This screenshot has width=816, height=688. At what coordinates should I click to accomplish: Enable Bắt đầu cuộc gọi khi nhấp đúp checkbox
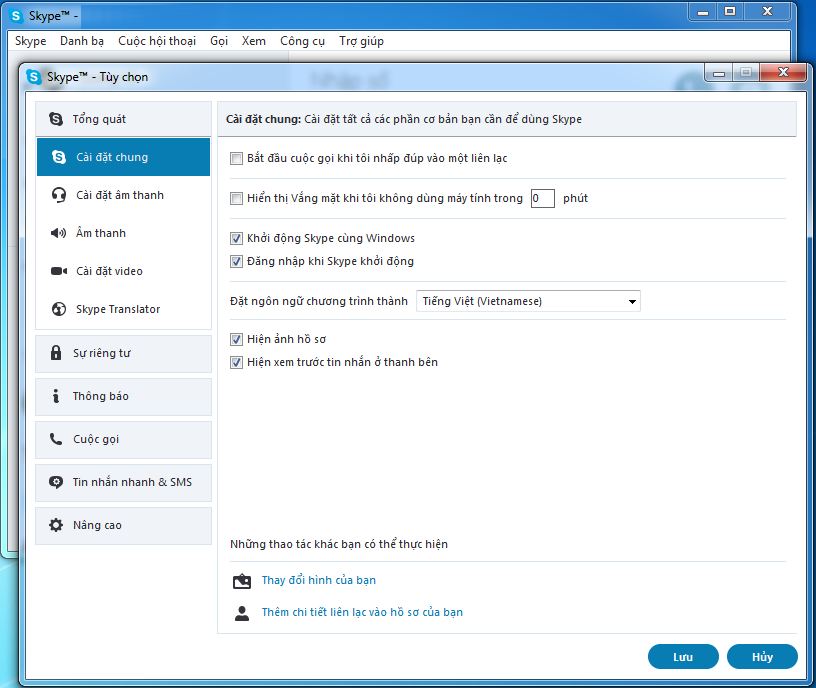(237, 158)
